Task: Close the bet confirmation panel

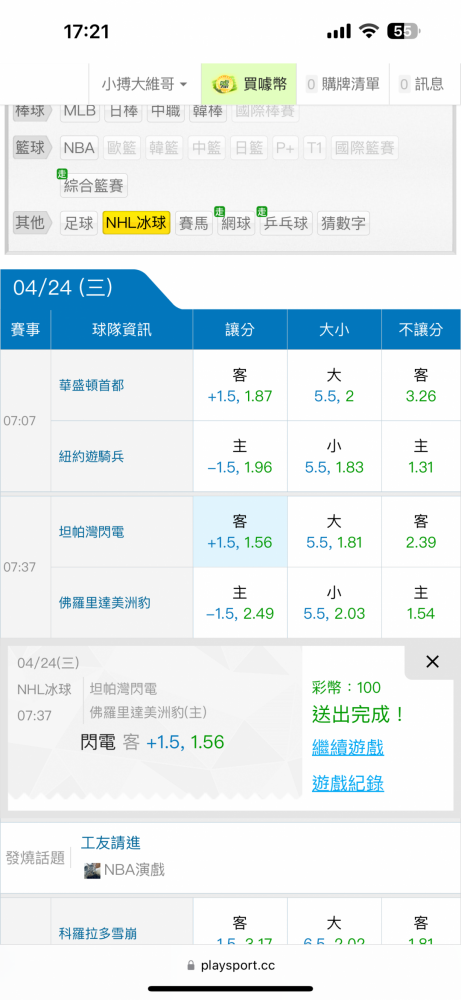Action: pos(432,662)
